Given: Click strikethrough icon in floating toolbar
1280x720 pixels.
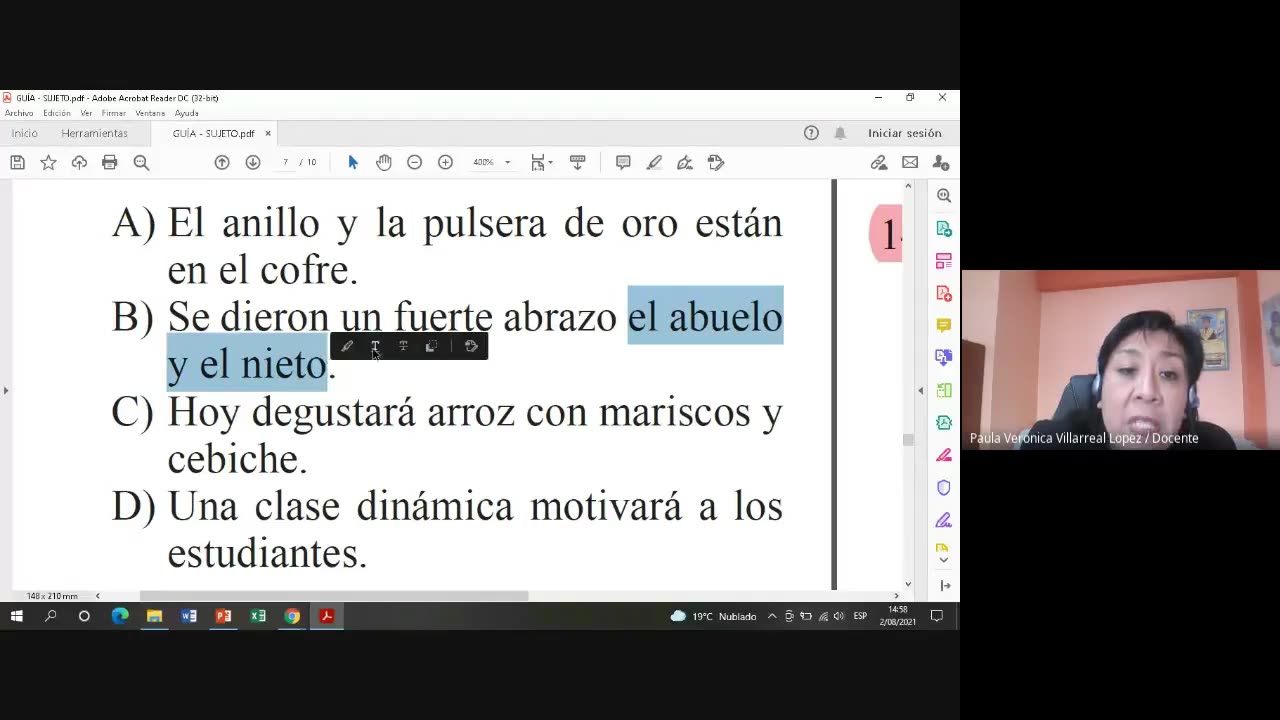Looking at the screenshot, I should [x=403, y=346].
